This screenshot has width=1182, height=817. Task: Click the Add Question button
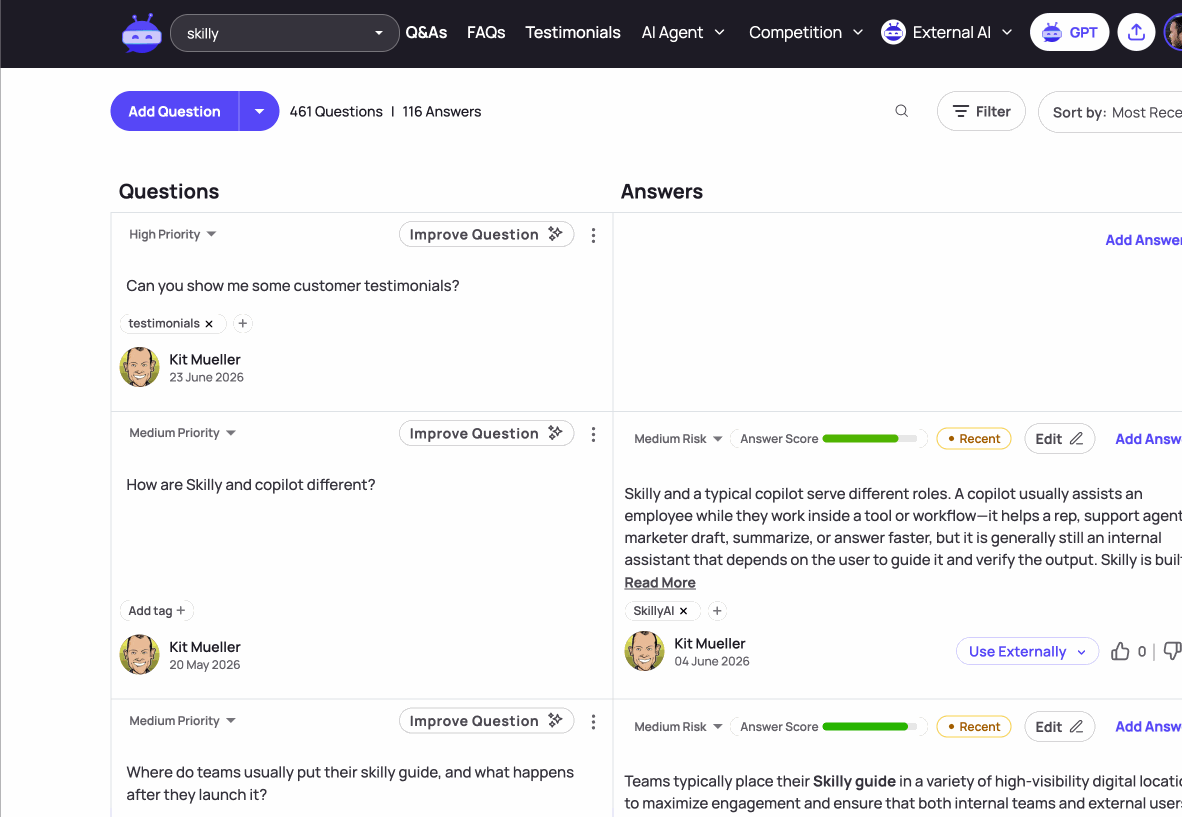point(174,112)
